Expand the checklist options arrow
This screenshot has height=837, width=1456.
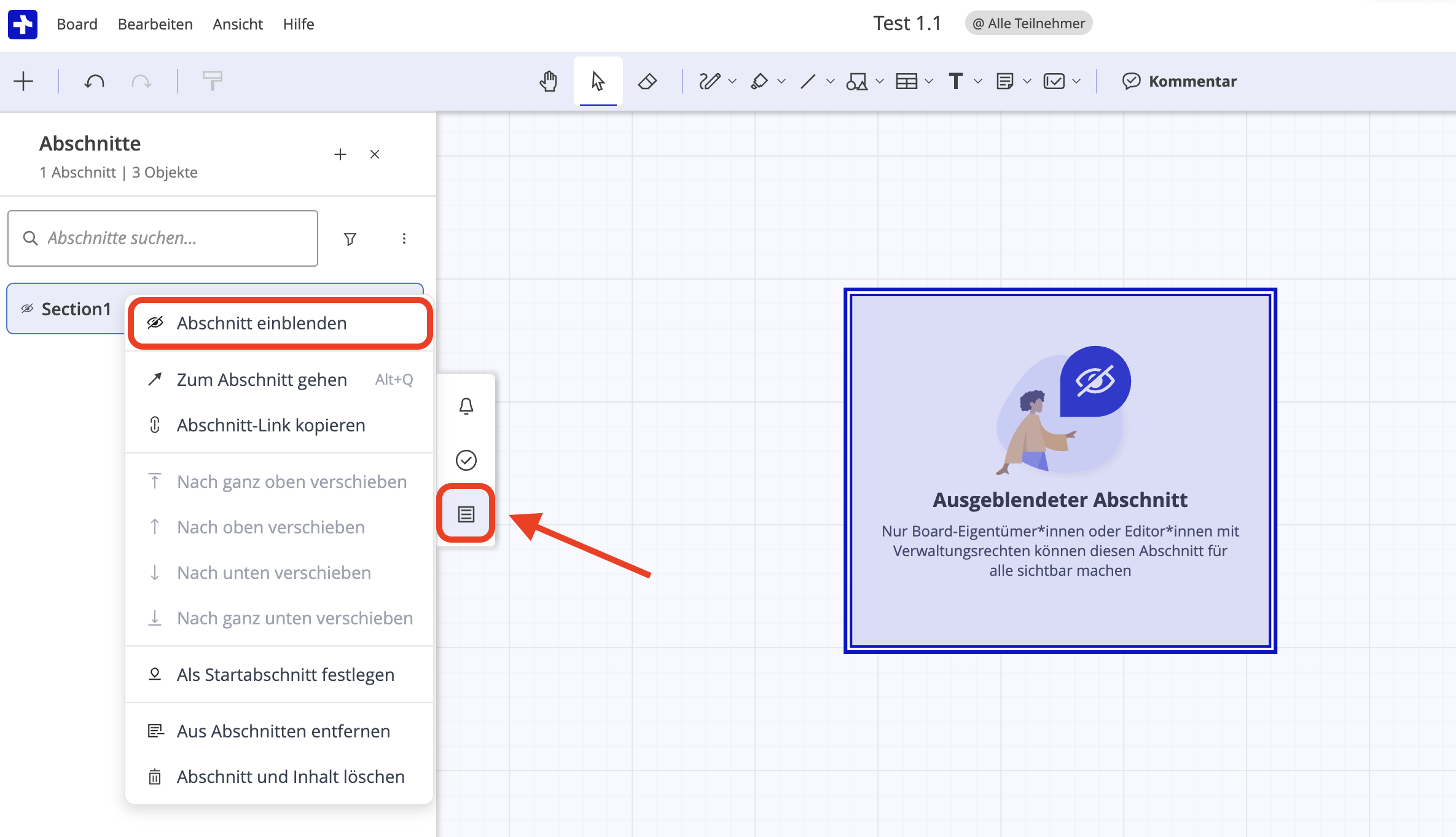pos(1076,81)
